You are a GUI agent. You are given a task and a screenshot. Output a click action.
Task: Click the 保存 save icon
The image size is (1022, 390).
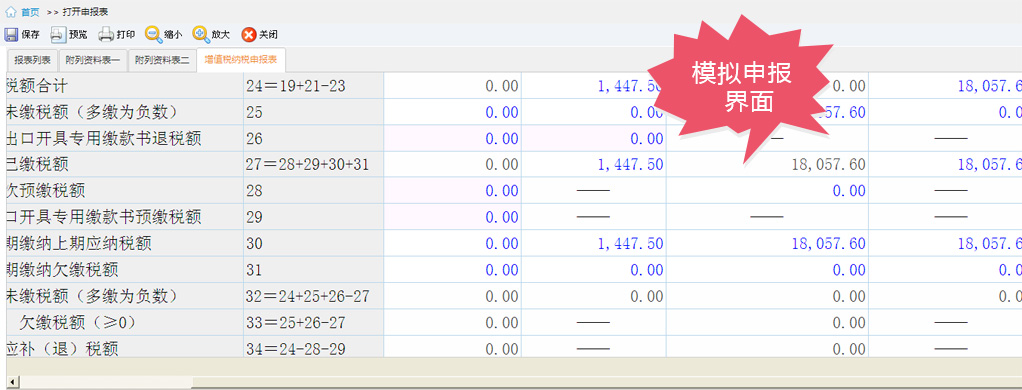(11, 35)
